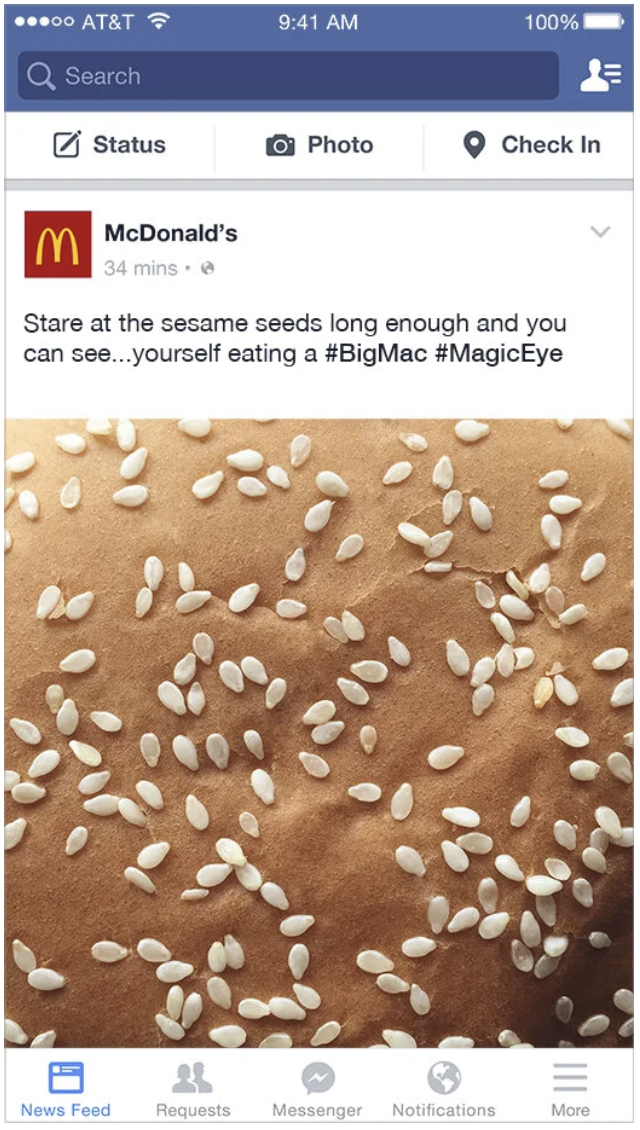Select the News Feed tab
This screenshot has height=1130, width=640.
66,1089
